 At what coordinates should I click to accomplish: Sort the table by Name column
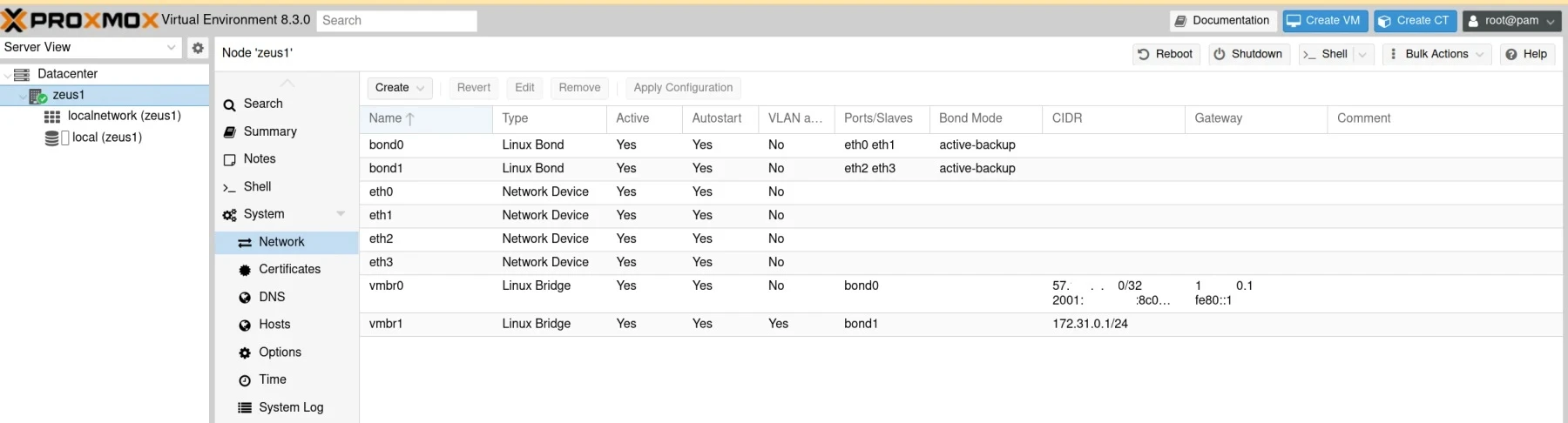coord(385,118)
